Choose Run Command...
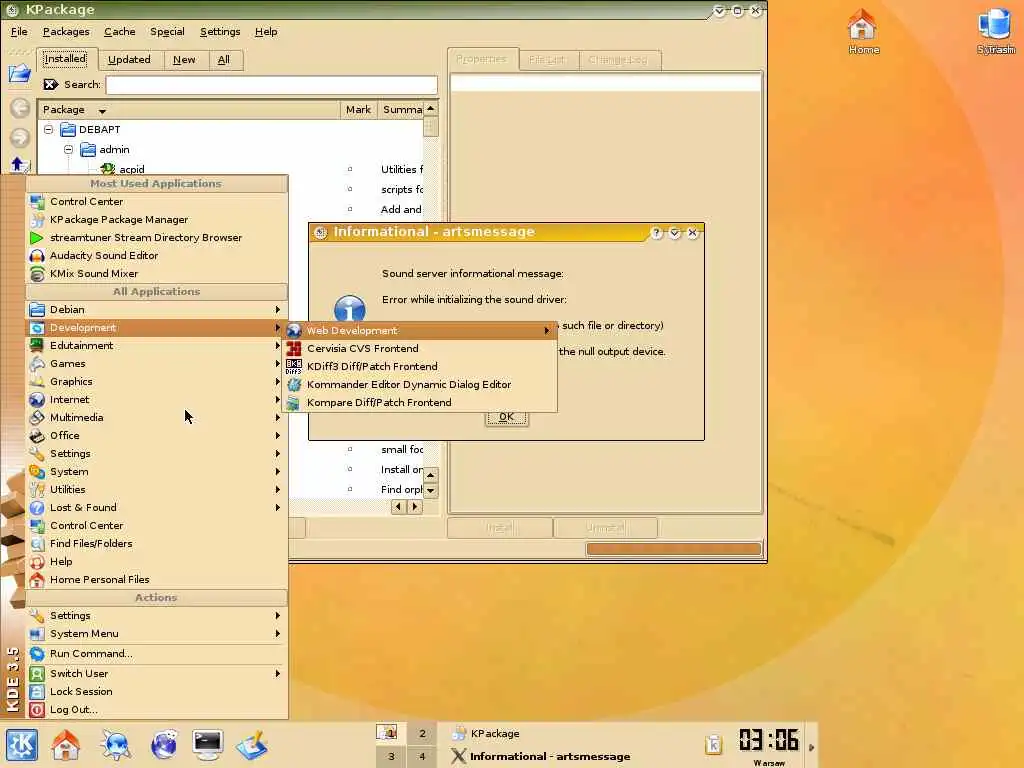Image resolution: width=1024 pixels, height=768 pixels. click(157, 654)
